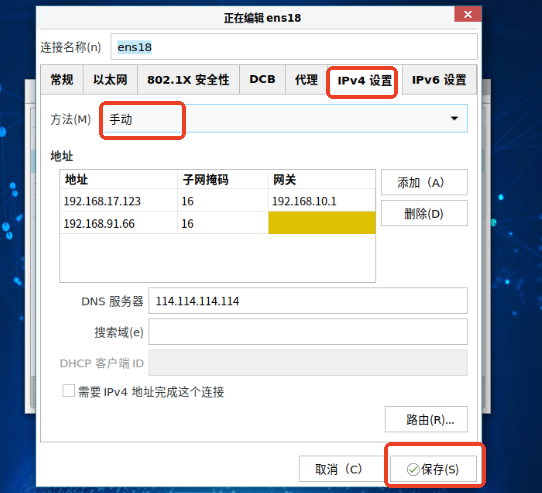Screen dimensions: 542x493
Task: Click the disabled DHCP 客户端 ID field
Action: 308,363
